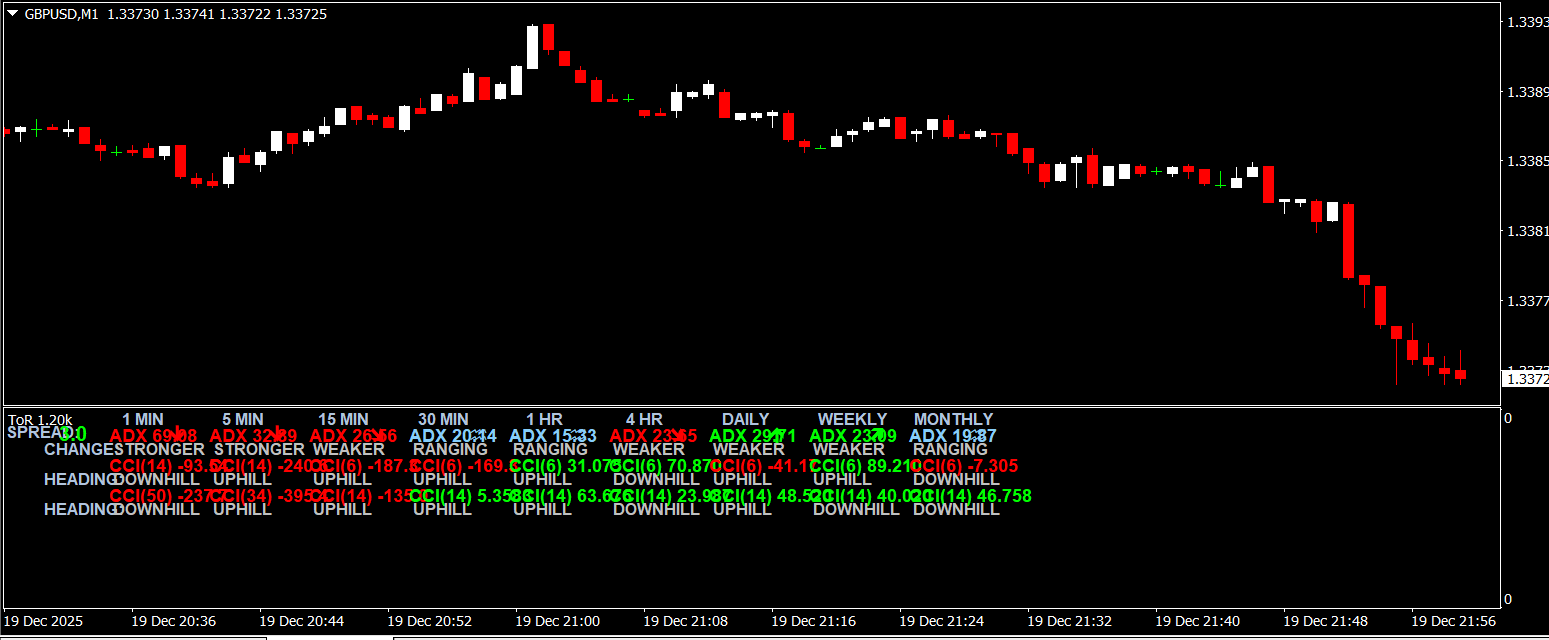The width and height of the screenshot is (1549, 640).
Task: Click the current price tag on the price axis
Action: click(1526, 379)
